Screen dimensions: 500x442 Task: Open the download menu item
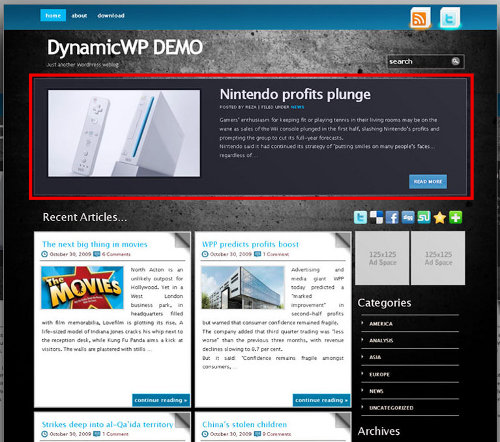111,15
